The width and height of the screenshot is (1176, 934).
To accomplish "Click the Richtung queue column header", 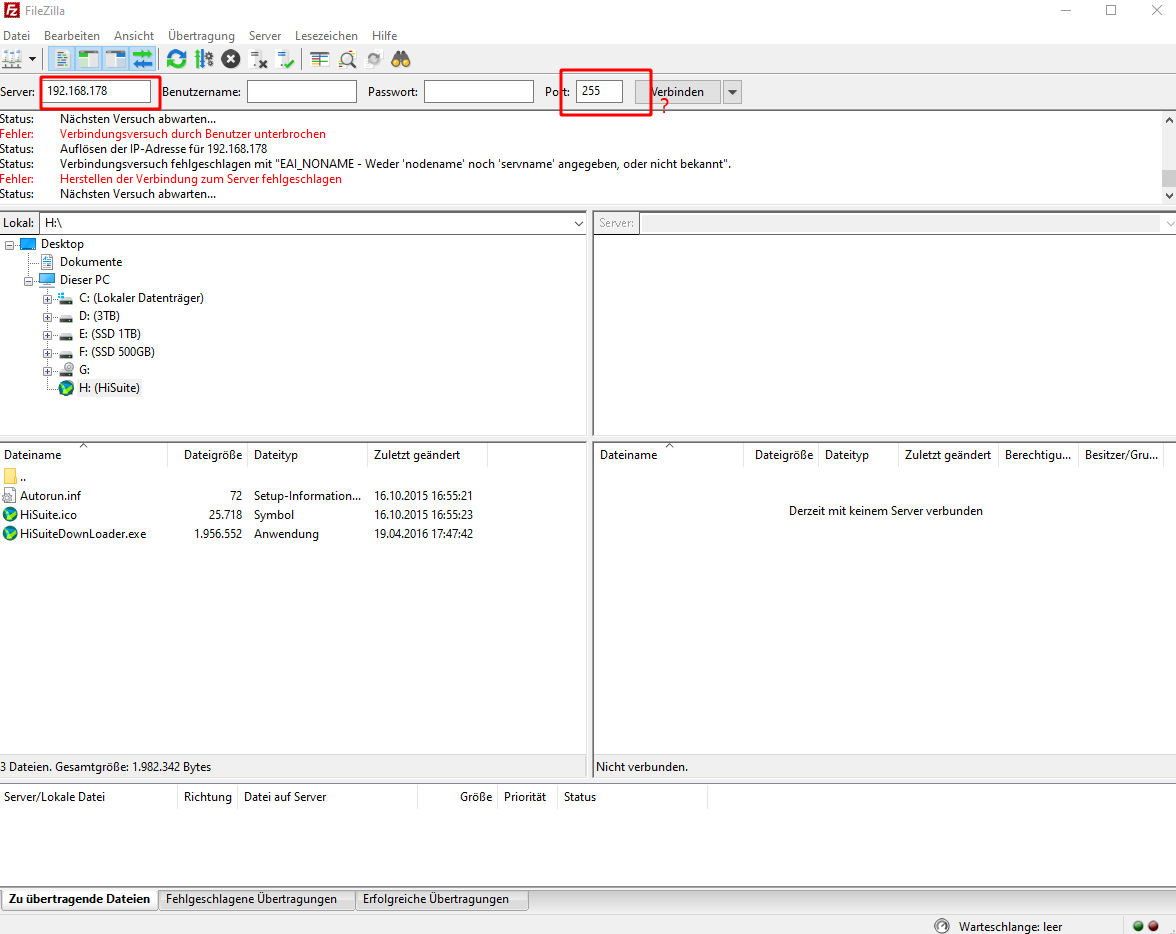I will (x=208, y=797).
